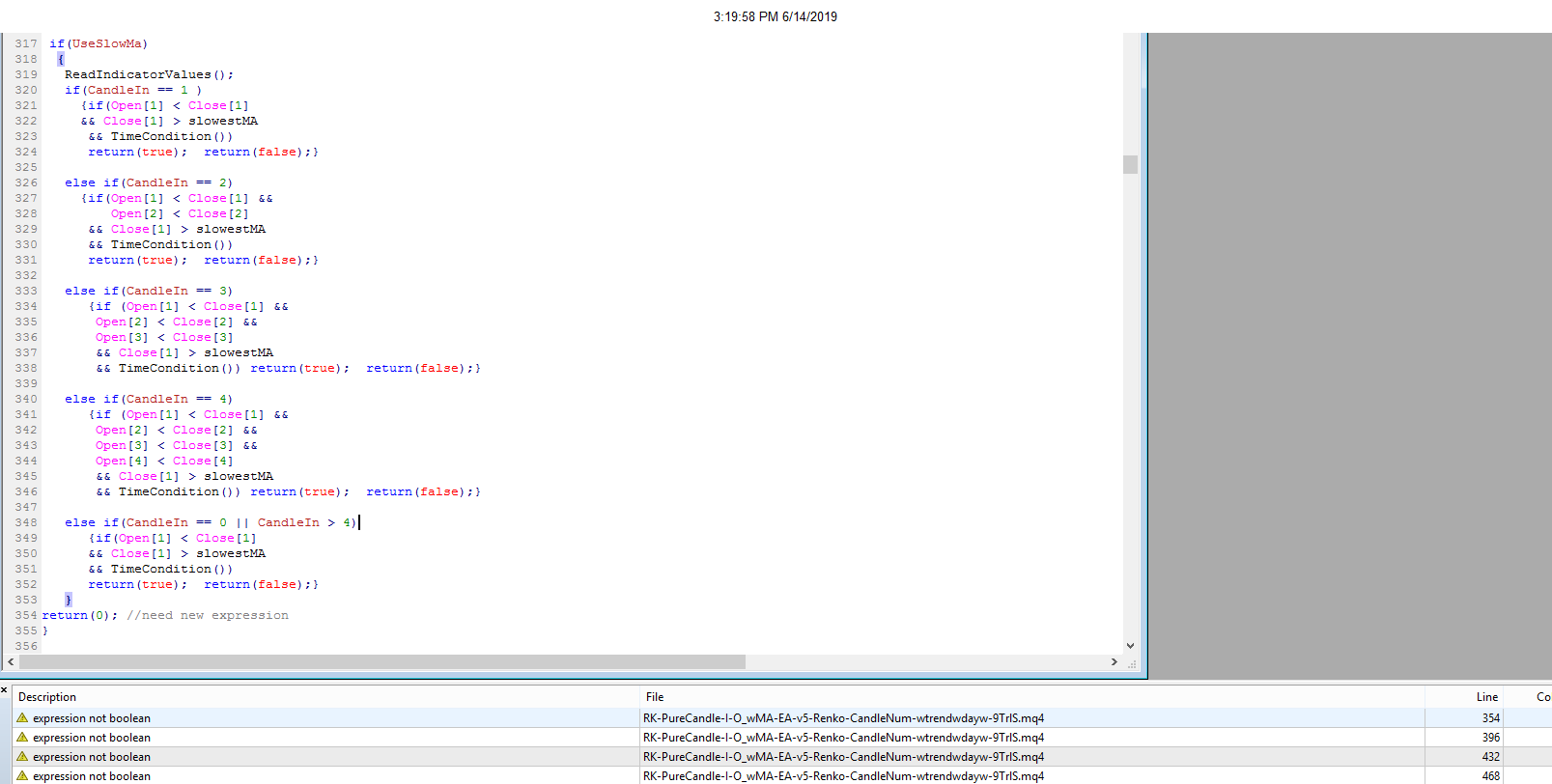Click the editor window resize grip icon
Image resolution: width=1552 pixels, height=784 pixels.
[1131, 662]
